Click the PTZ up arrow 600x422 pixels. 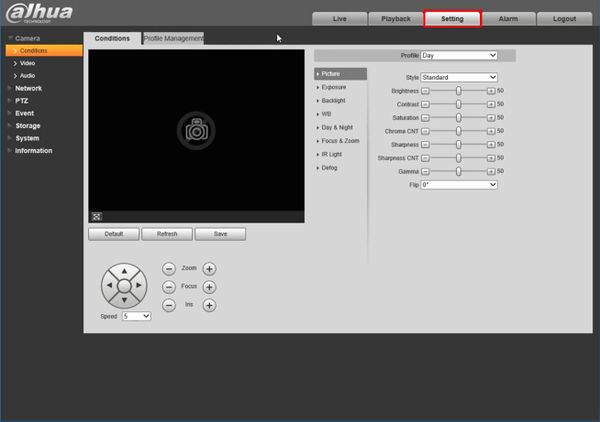(x=124, y=271)
